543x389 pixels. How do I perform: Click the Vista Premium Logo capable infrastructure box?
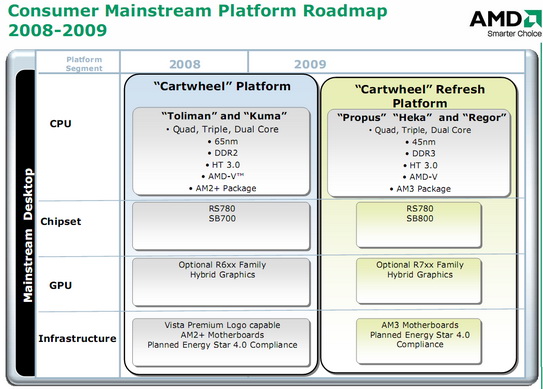(x=221, y=342)
